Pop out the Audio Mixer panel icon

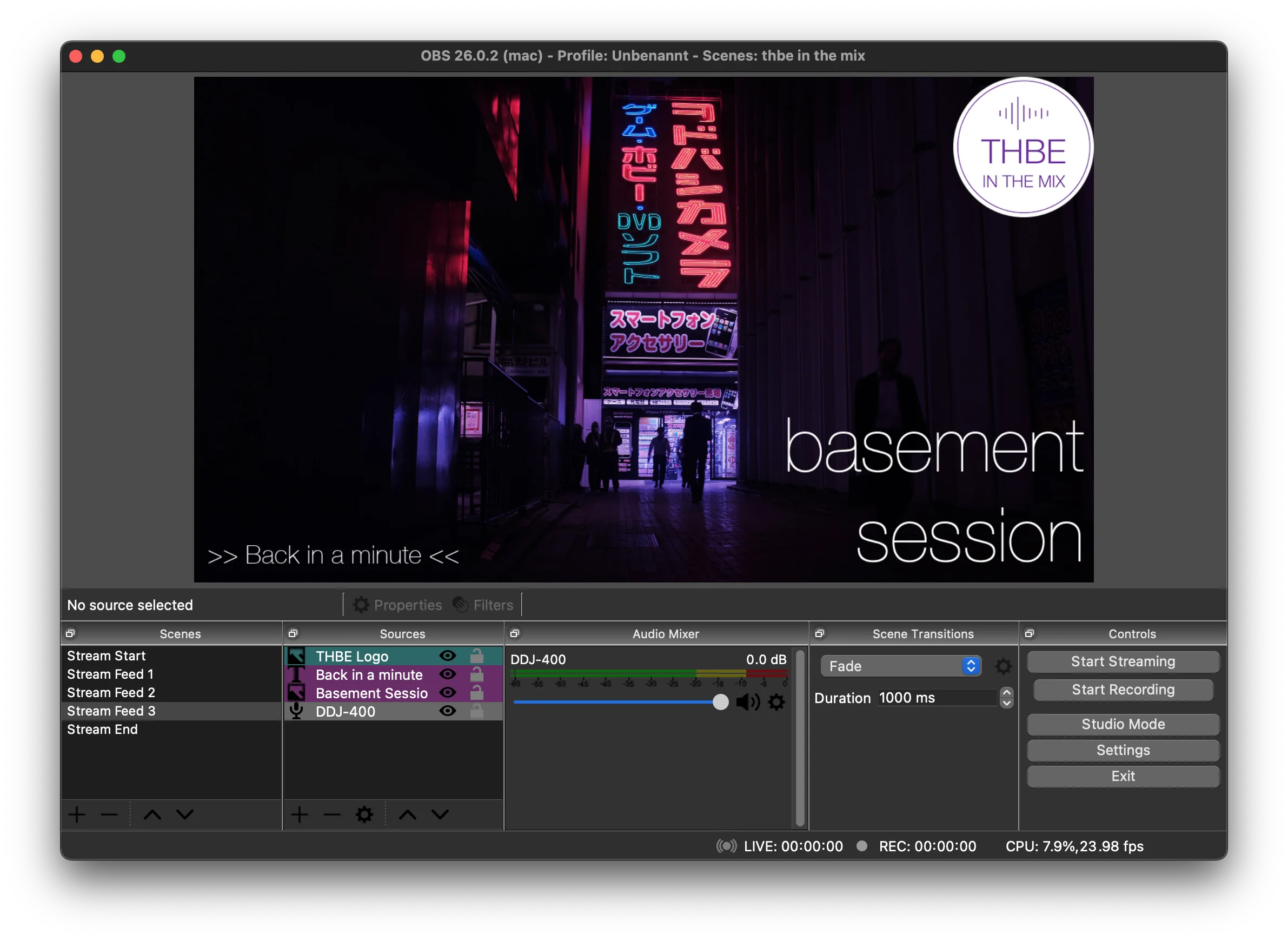tap(515, 633)
